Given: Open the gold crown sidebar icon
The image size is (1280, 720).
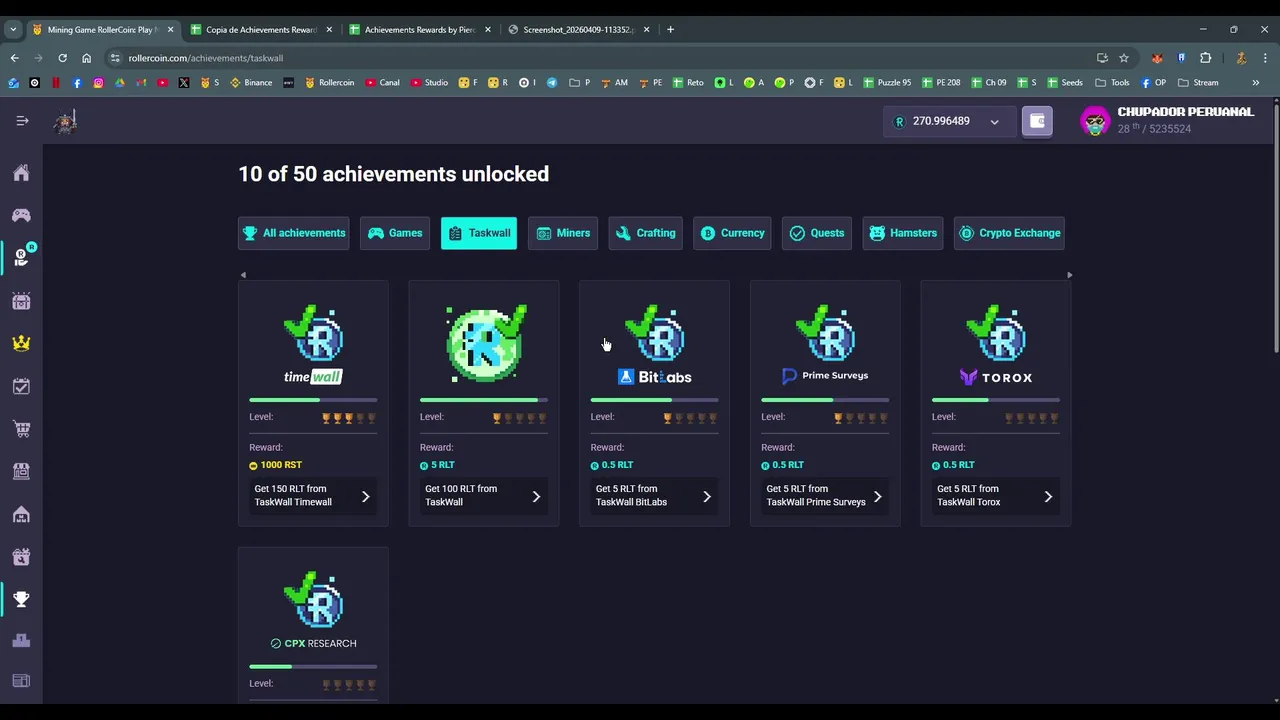Looking at the screenshot, I should click(21, 343).
